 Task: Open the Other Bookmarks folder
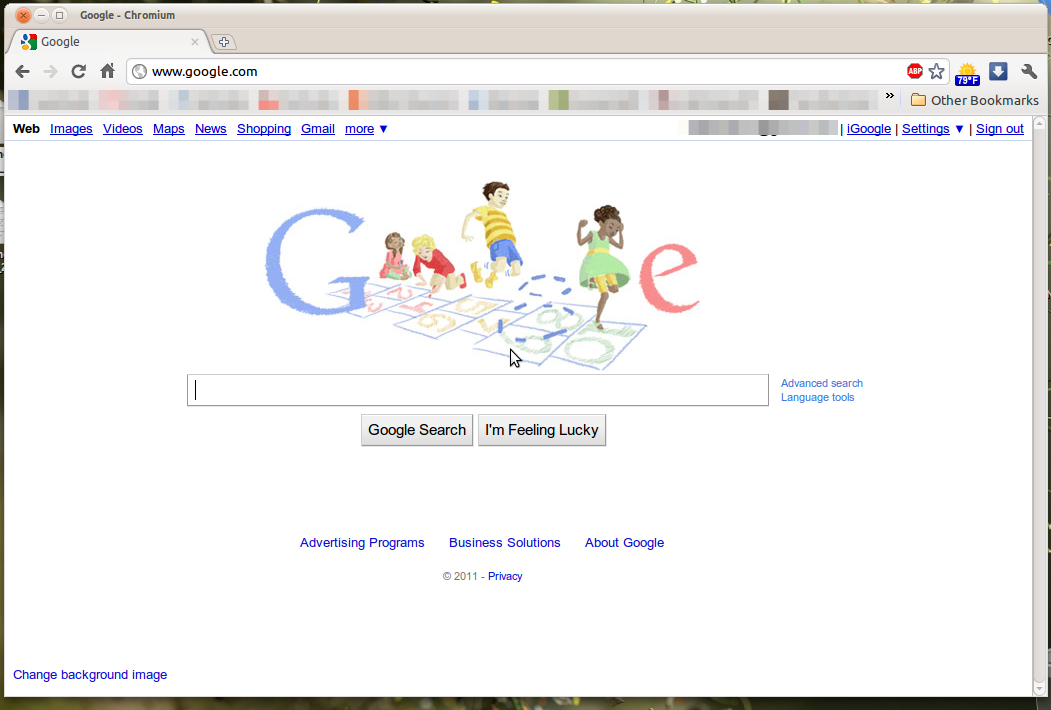[975, 100]
